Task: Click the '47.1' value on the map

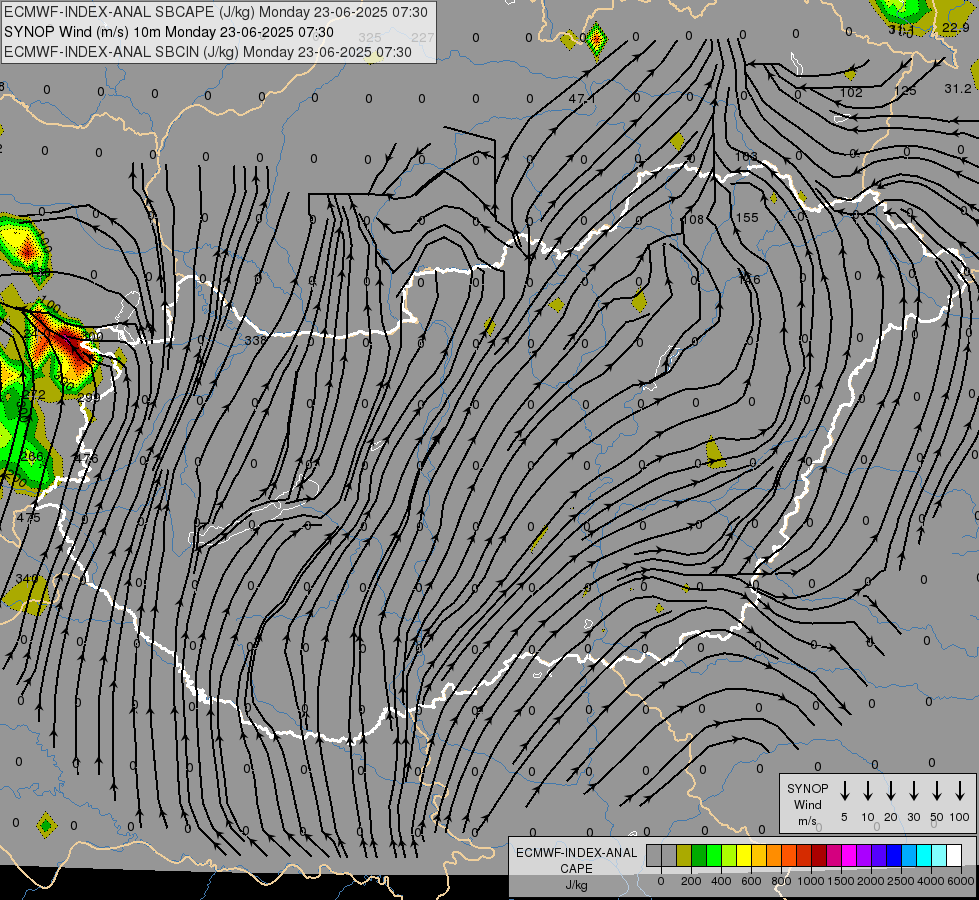Action: click(582, 99)
